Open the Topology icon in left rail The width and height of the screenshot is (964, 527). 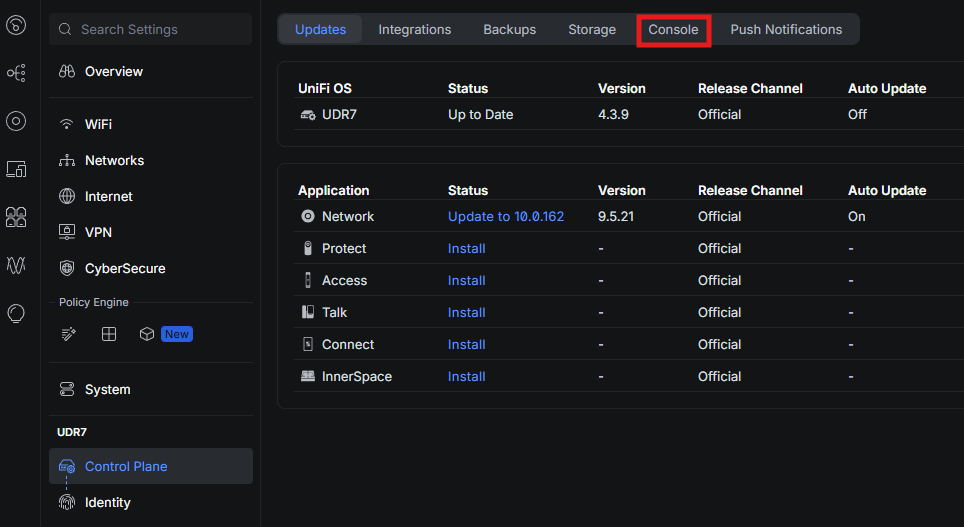(16, 73)
